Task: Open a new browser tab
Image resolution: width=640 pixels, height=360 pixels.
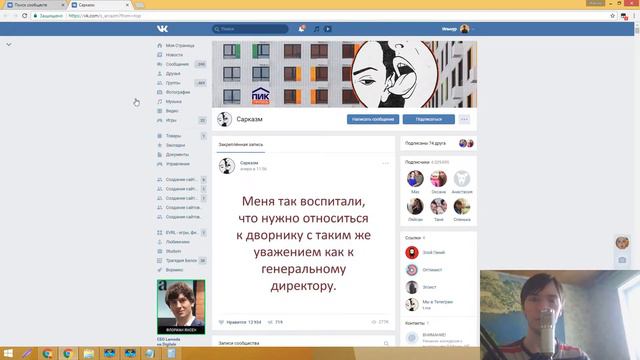Action: pos(140,5)
